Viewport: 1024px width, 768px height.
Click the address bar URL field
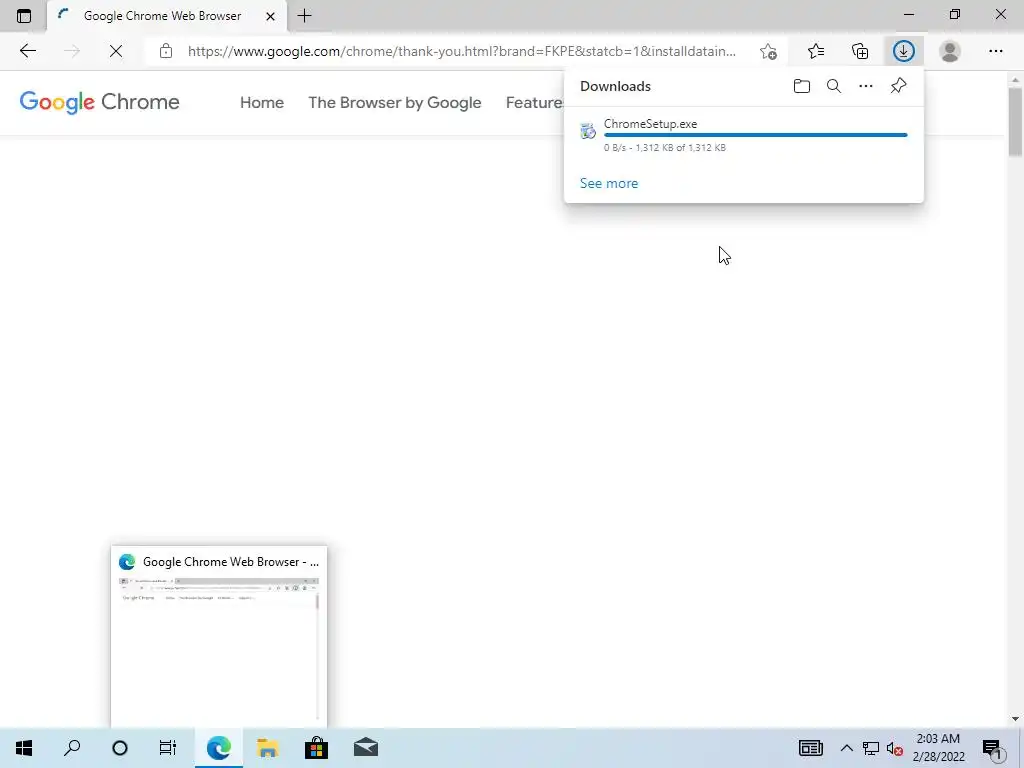coord(462,51)
